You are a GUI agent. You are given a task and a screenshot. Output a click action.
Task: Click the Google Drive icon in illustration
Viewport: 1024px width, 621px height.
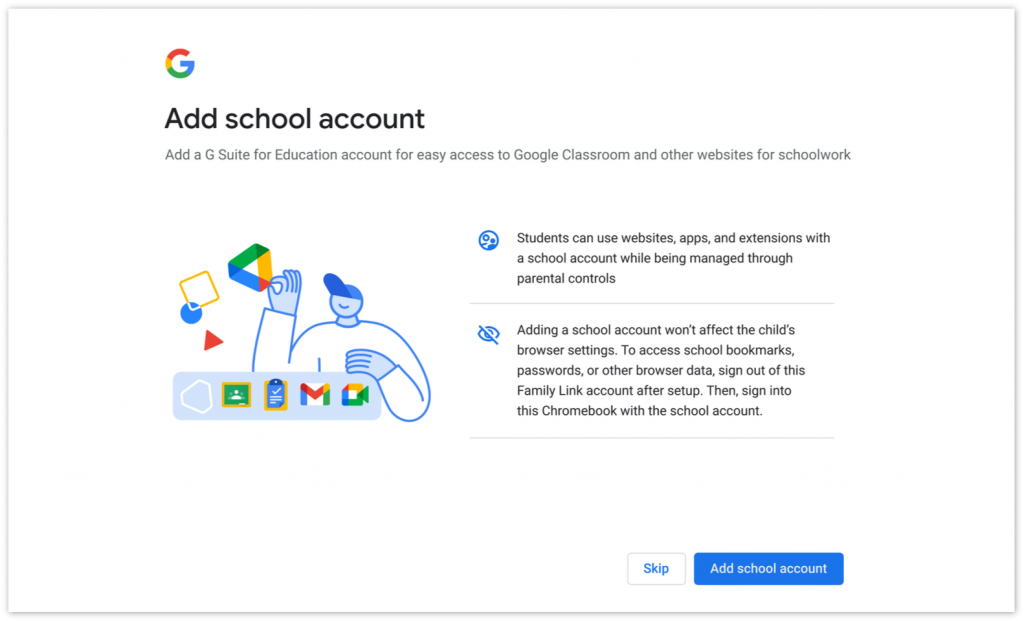[250, 266]
